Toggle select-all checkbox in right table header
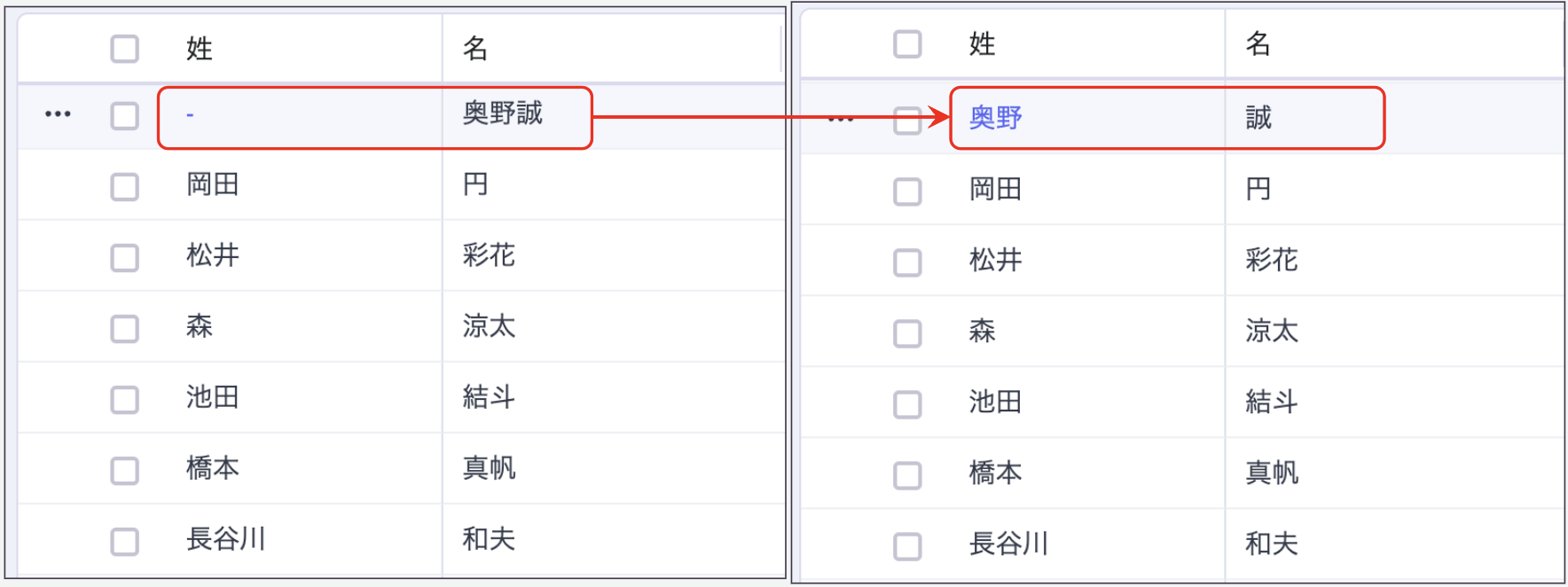Image resolution: width=1568 pixels, height=587 pixels. [x=907, y=44]
